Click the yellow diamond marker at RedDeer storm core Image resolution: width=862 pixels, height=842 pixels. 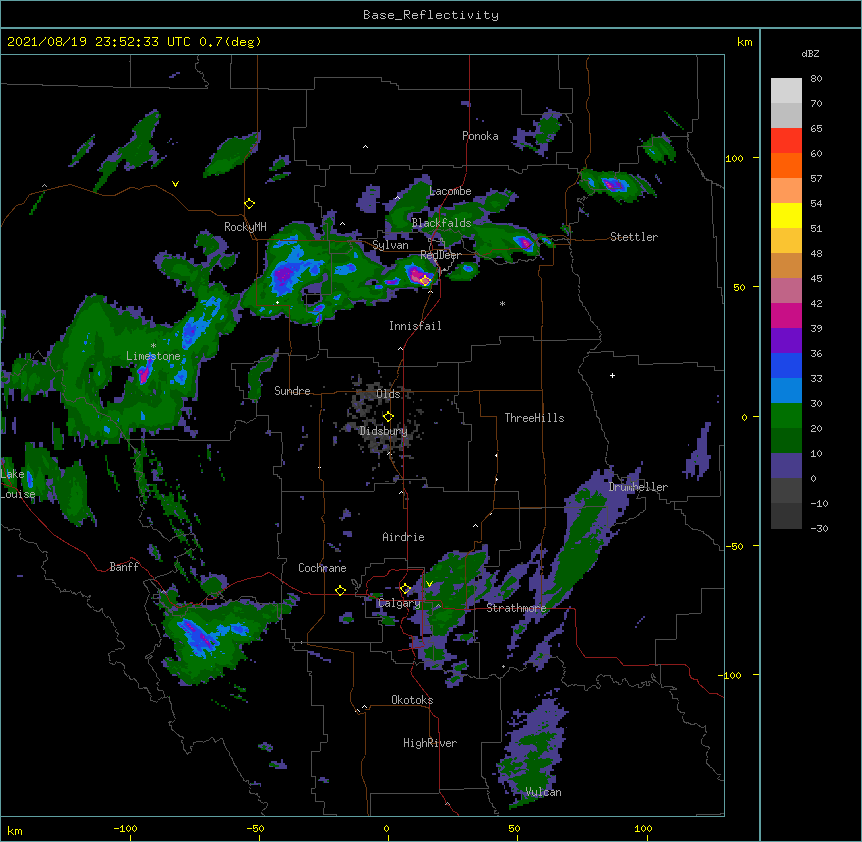(425, 280)
